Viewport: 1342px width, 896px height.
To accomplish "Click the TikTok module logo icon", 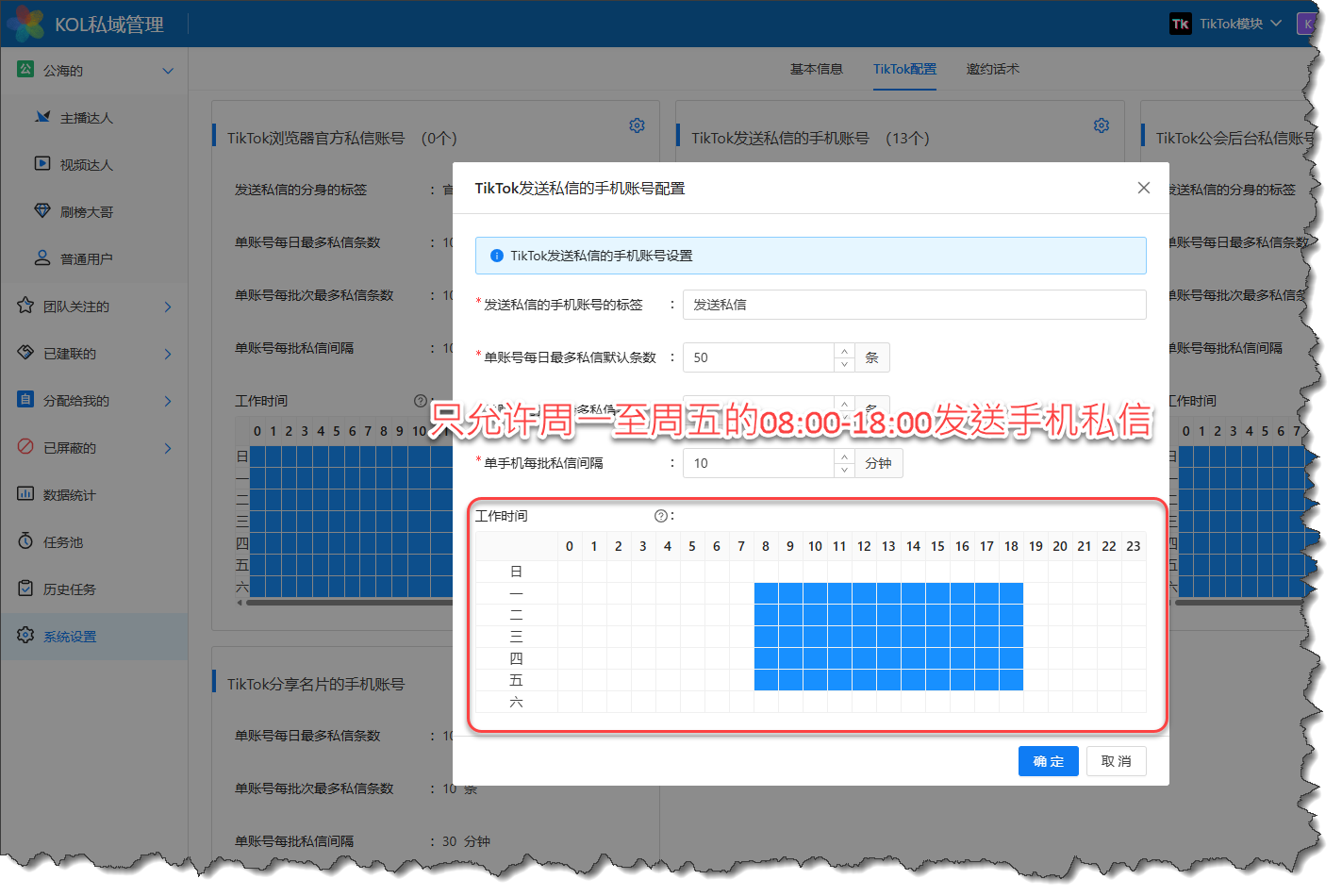I will pyautogui.click(x=1180, y=24).
